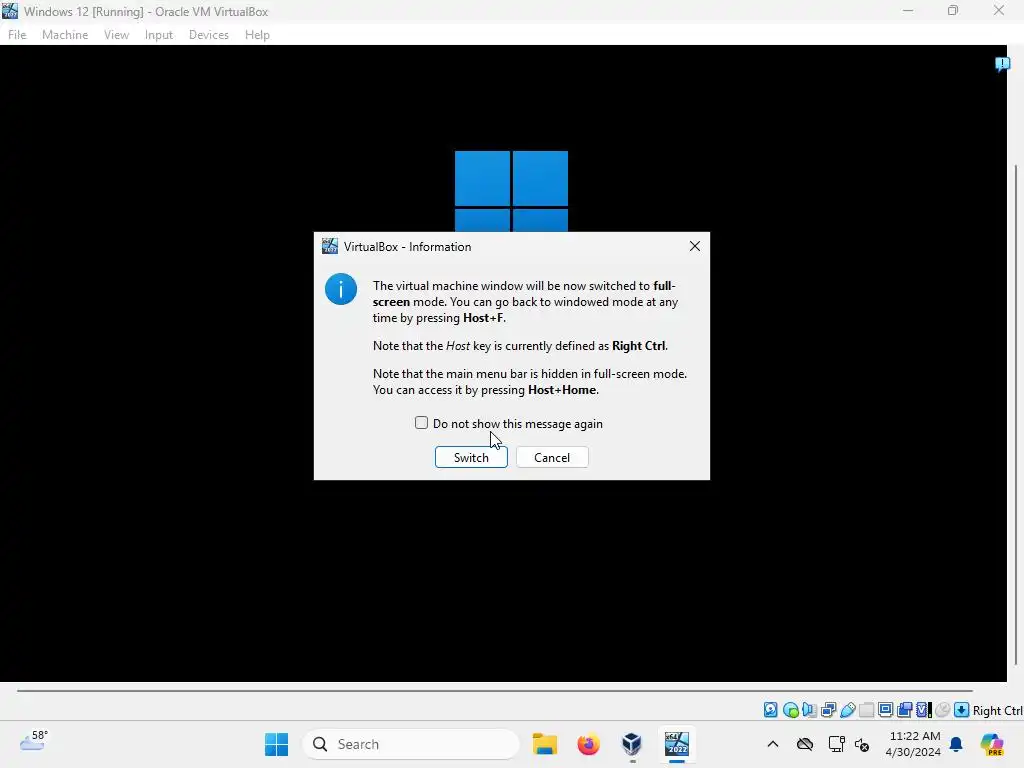Open the VirtualBox notification center icon

[1002, 64]
